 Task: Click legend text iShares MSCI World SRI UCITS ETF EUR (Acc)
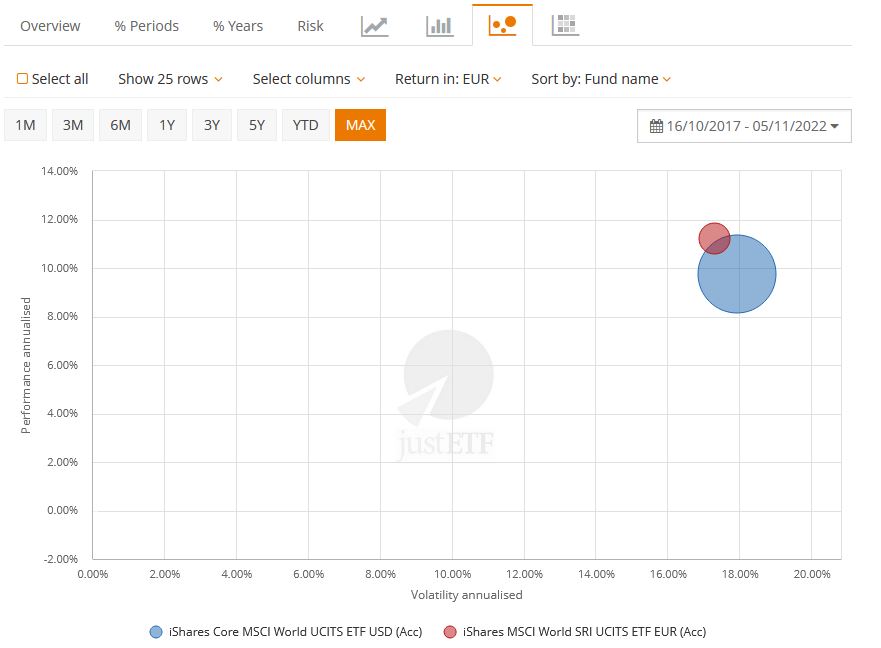click(584, 632)
